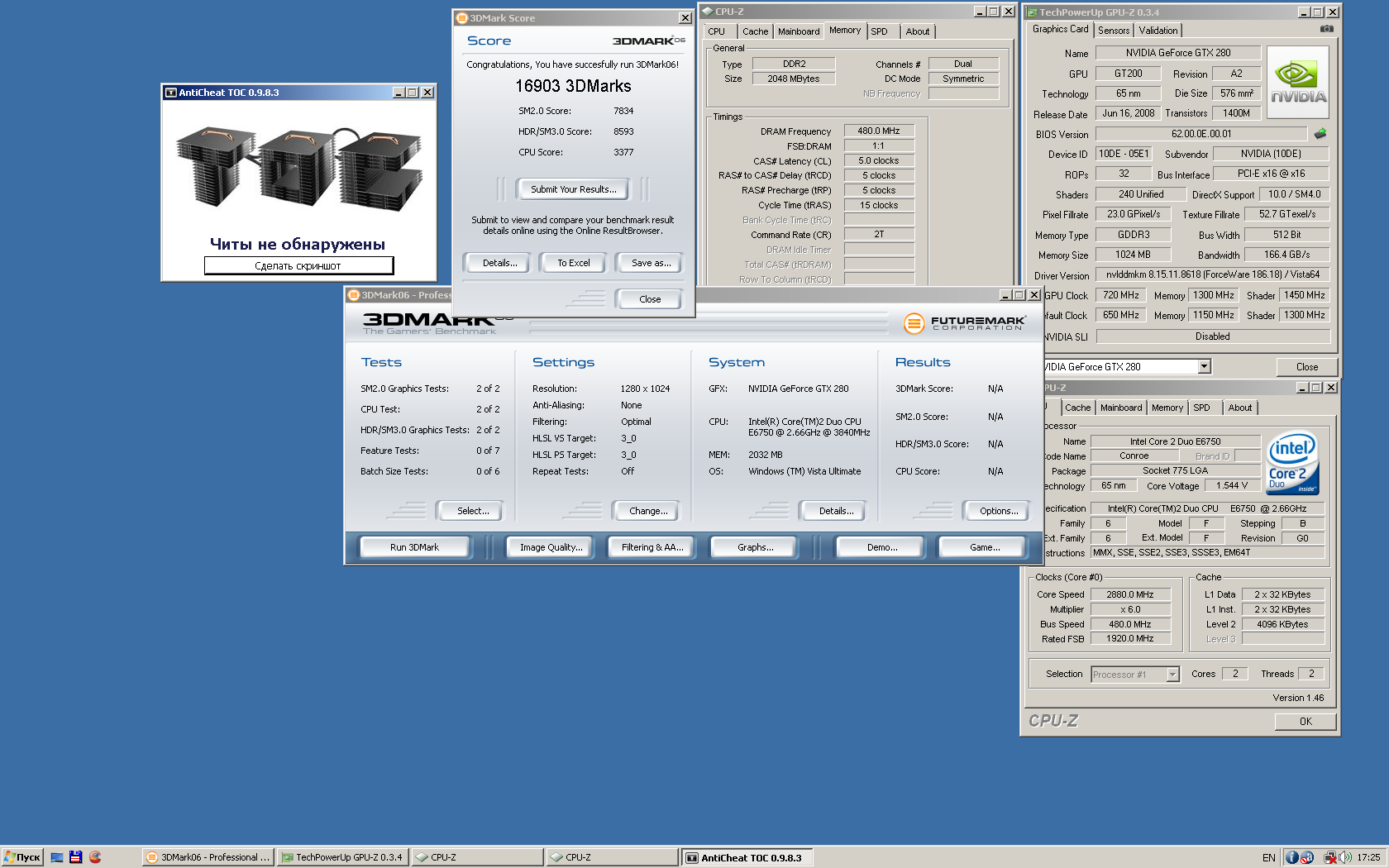Click DRAM Frequency value 480.0 MHz
The width and height of the screenshot is (1389, 868).
(x=879, y=131)
